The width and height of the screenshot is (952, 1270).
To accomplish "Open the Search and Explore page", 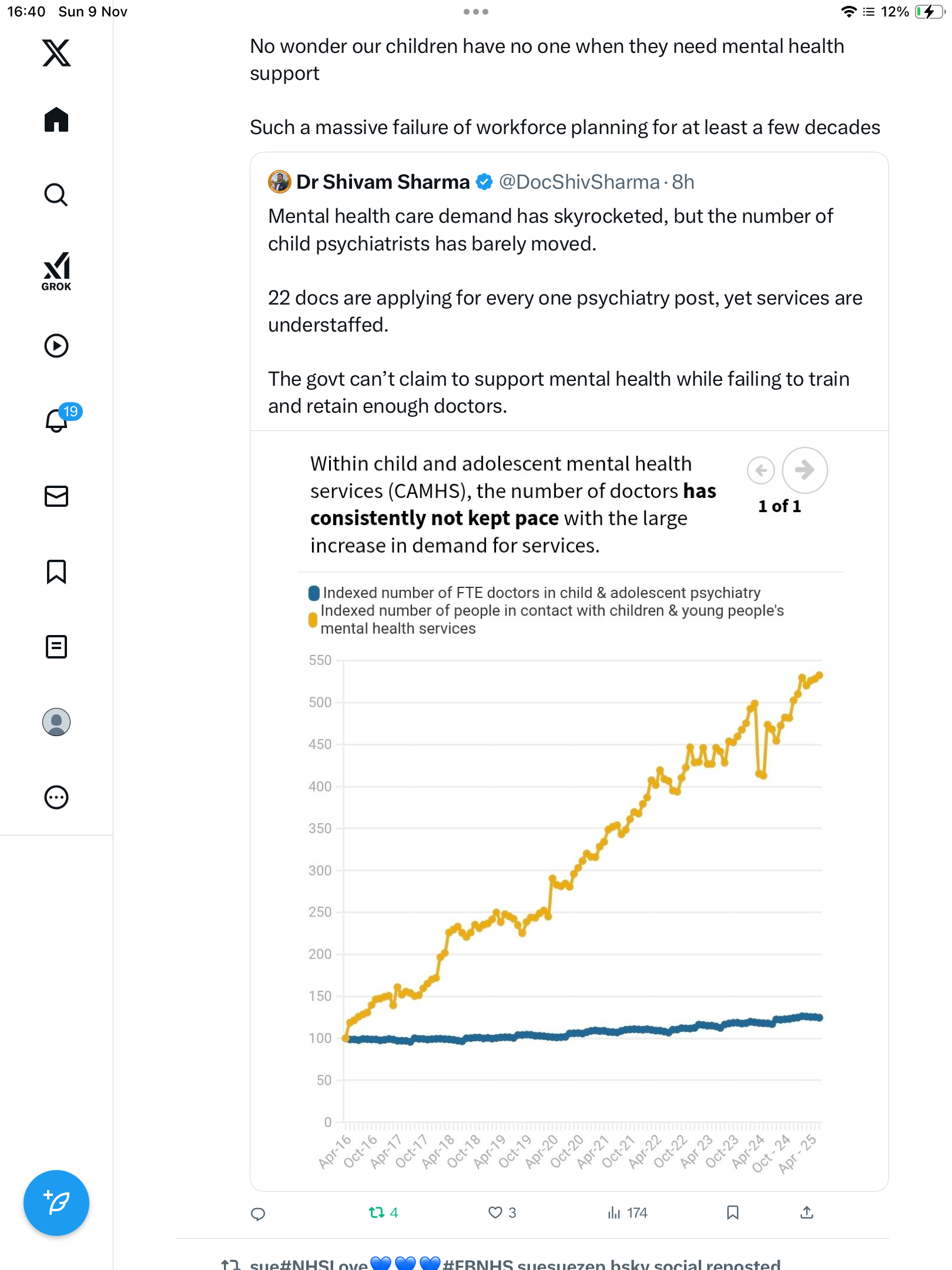I will (56, 195).
